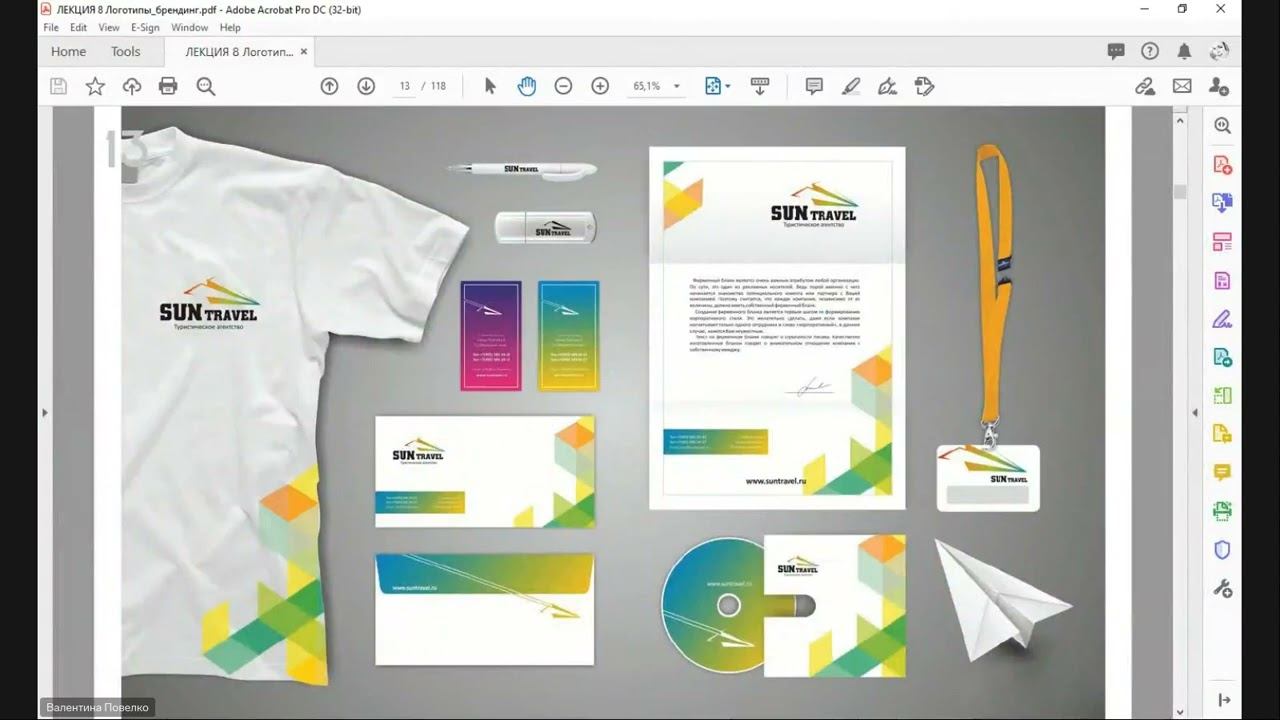Choose the Selection arrow tool
Image resolution: width=1280 pixels, height=720 pixels.
(490, 86)
